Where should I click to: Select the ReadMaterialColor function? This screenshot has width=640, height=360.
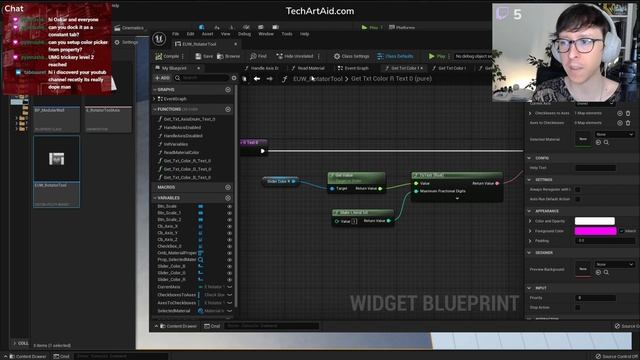click(181, 152)
